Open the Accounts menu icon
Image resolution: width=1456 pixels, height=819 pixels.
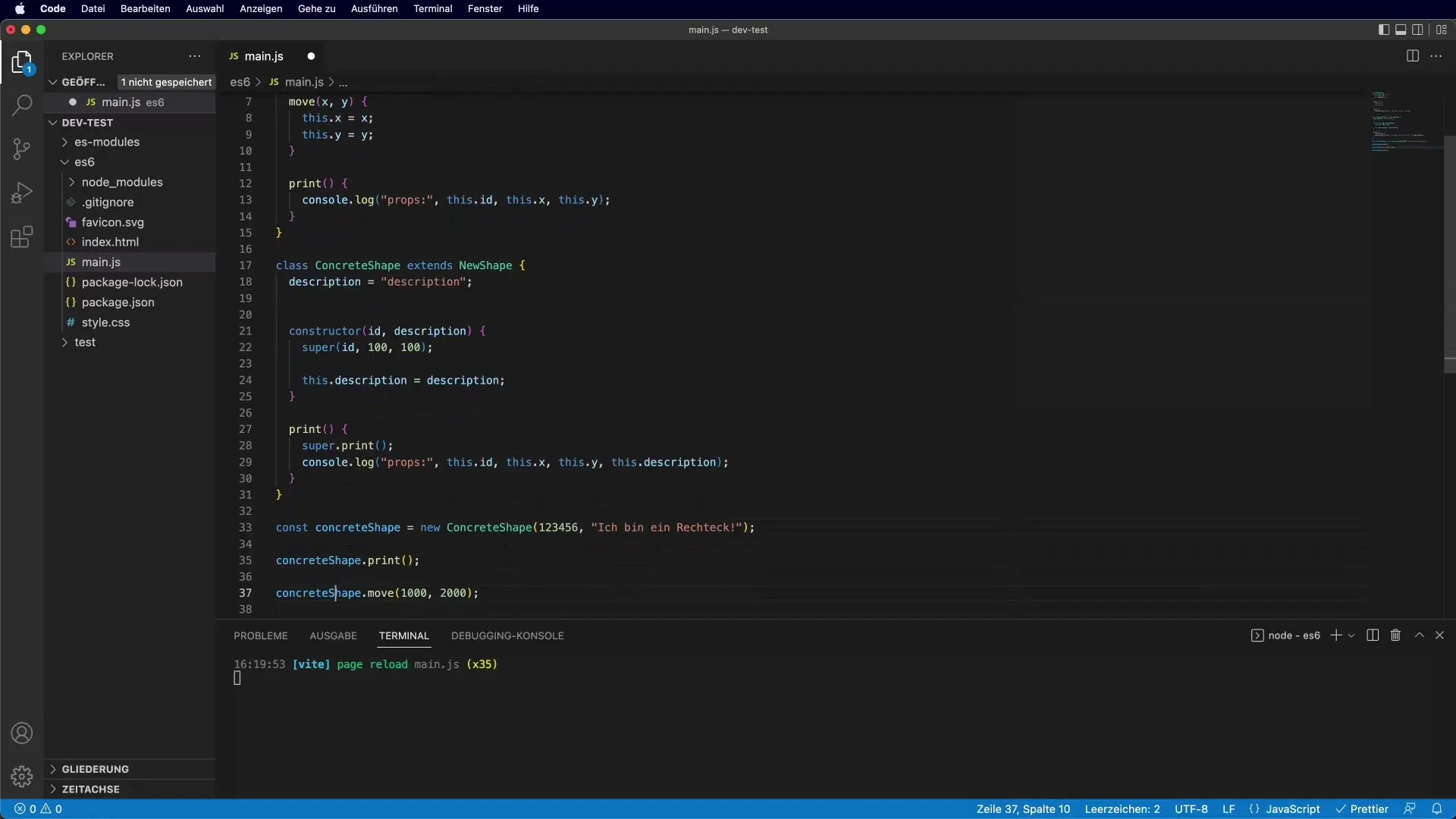tap(22, 733)
